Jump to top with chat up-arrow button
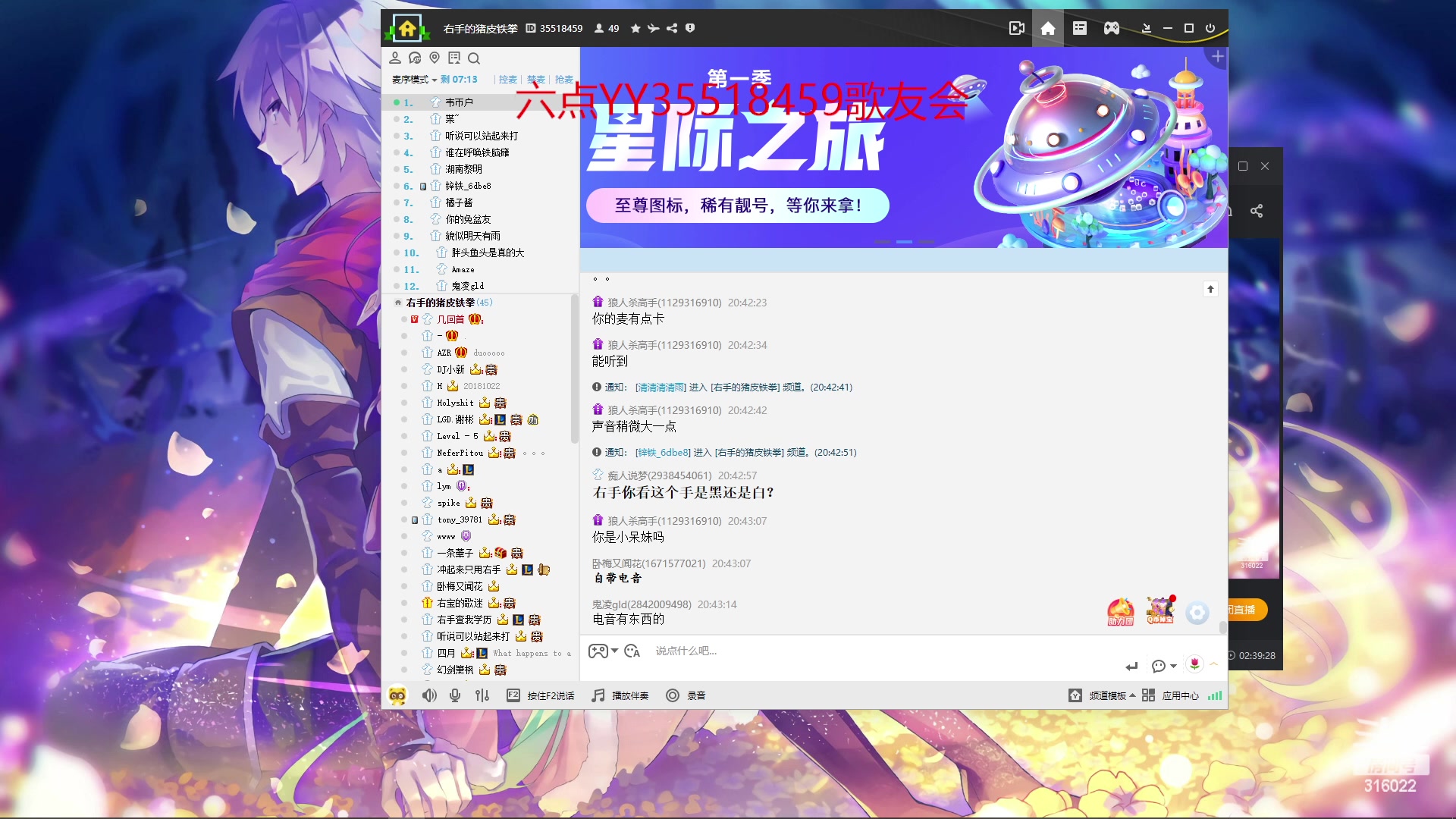 1210,289
